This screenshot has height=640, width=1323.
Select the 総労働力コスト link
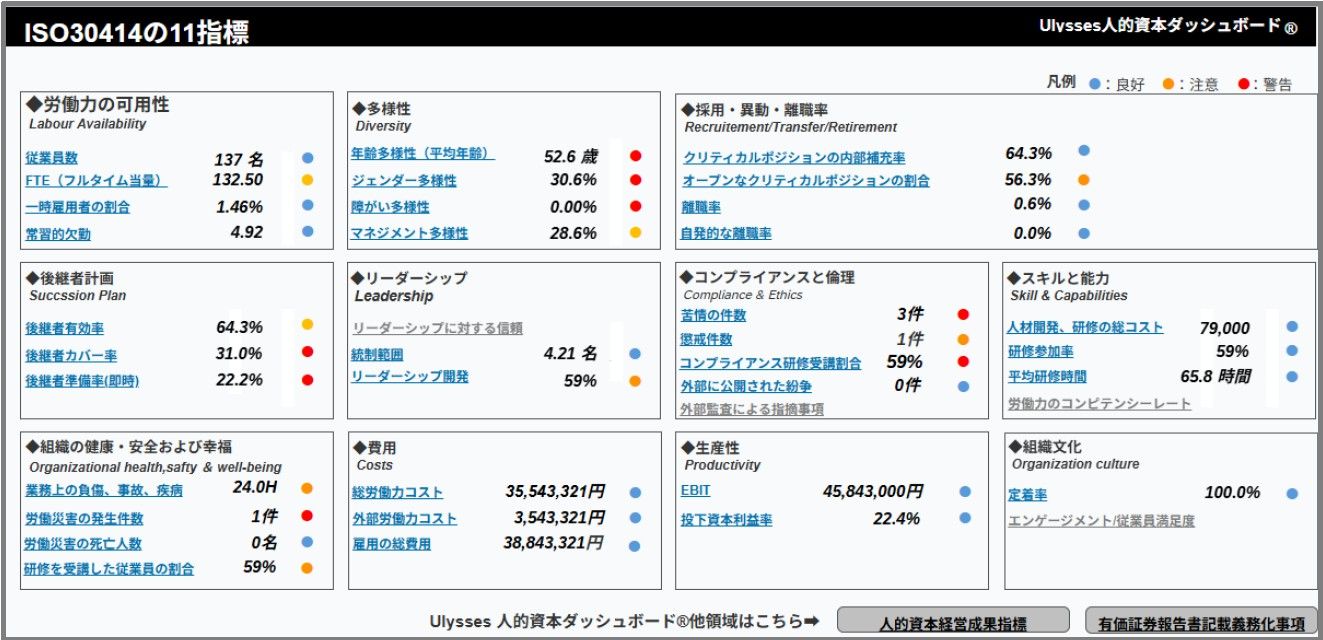pyautogui.click(x=397, y=493)
